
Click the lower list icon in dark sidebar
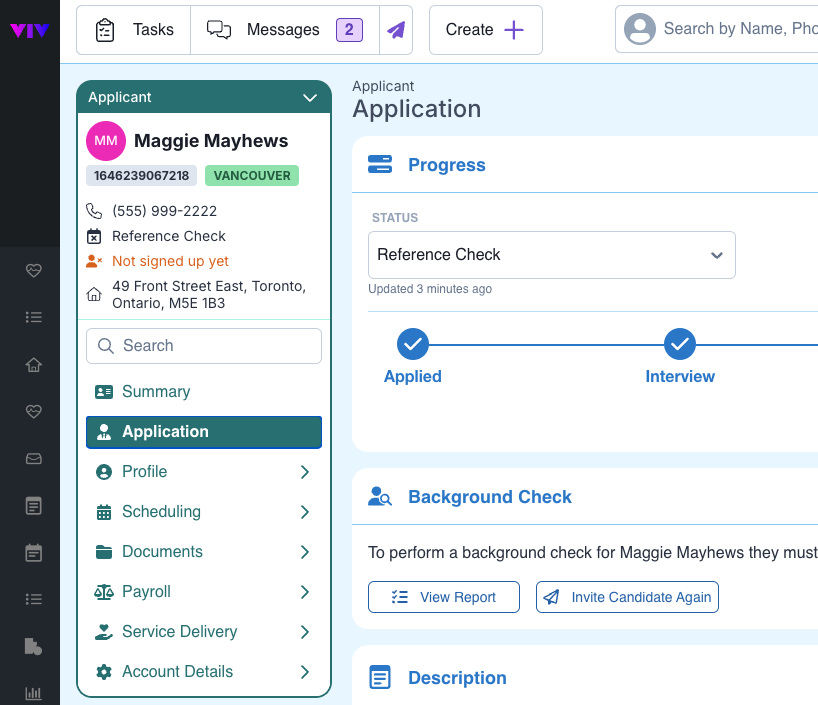[x=34, y=599]
